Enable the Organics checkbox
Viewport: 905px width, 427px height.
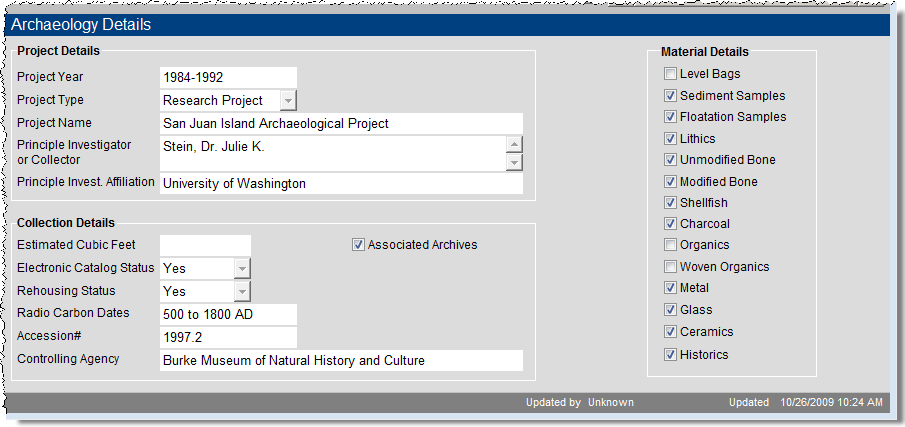669,245
